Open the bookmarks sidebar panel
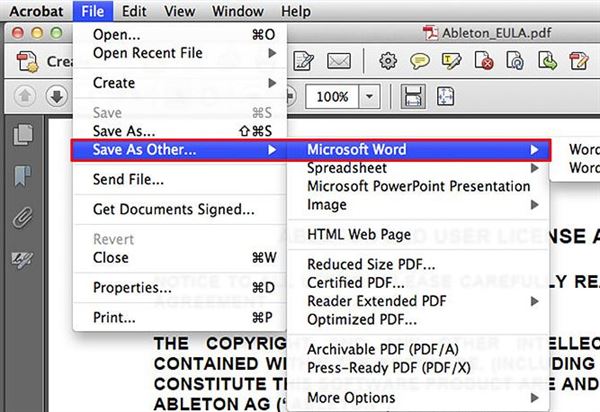This screenshot has width=600, height=412. [x=23, y=176]
